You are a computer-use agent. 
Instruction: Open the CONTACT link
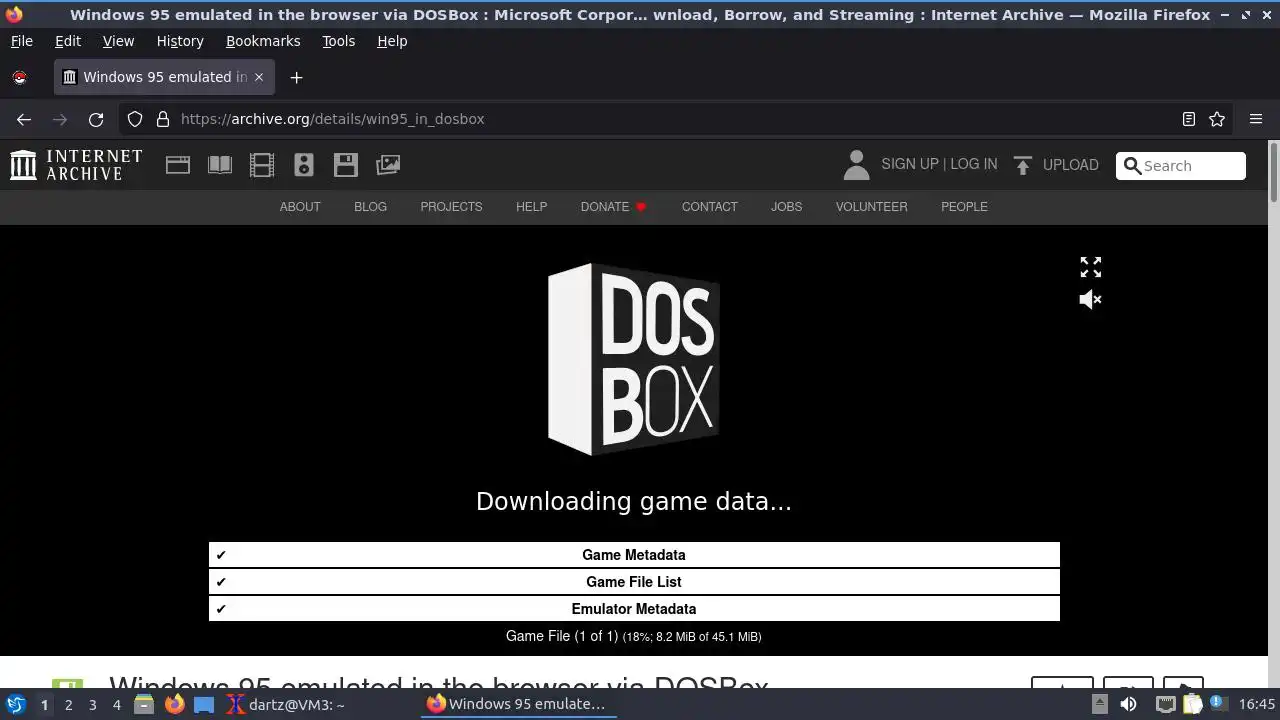point(710,207)
